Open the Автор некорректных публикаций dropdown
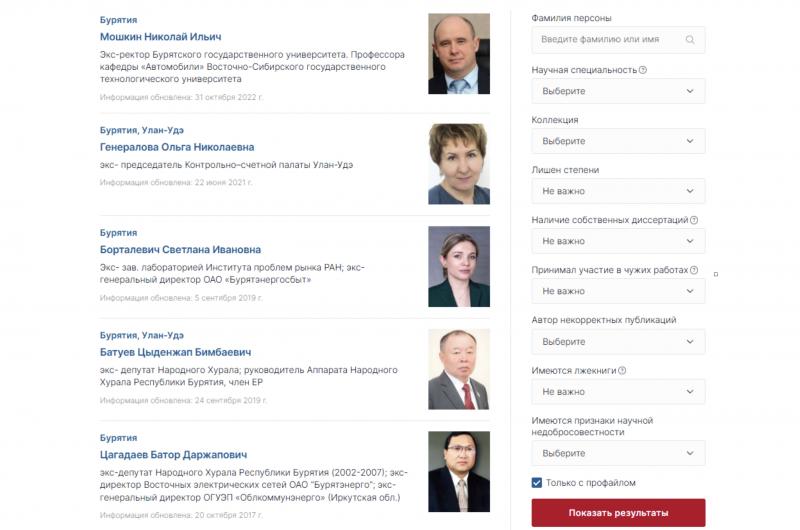Screen dimensions: 800x530 coord(618,341)
